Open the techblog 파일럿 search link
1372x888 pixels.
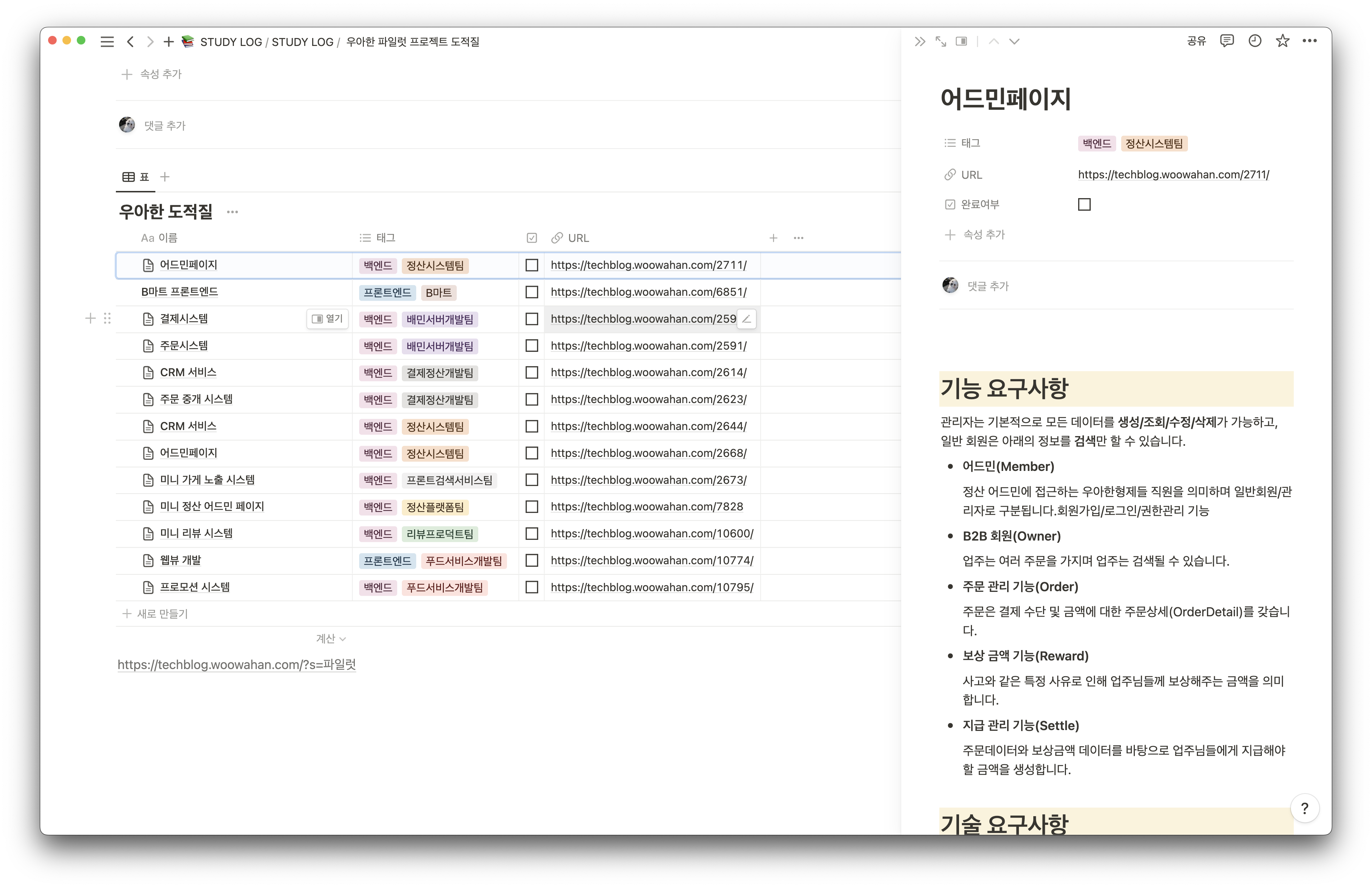pos(236,664)
